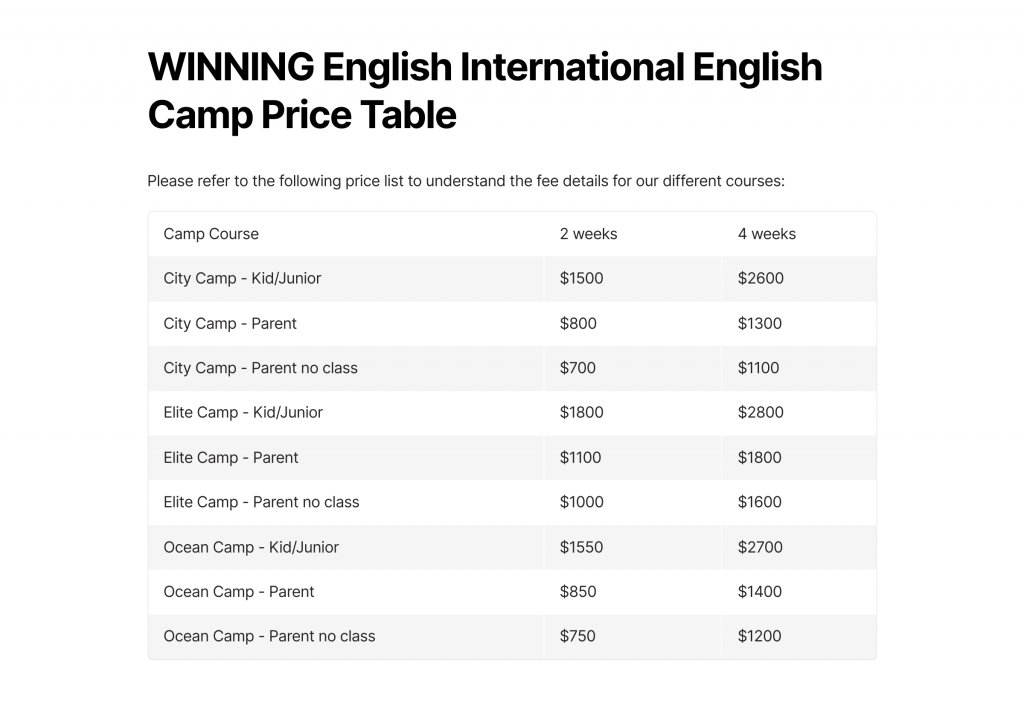The width and height of the screenshot is (1024, 702).
Task: Click the $1200 price cell
Action: (x=760, y=636)
